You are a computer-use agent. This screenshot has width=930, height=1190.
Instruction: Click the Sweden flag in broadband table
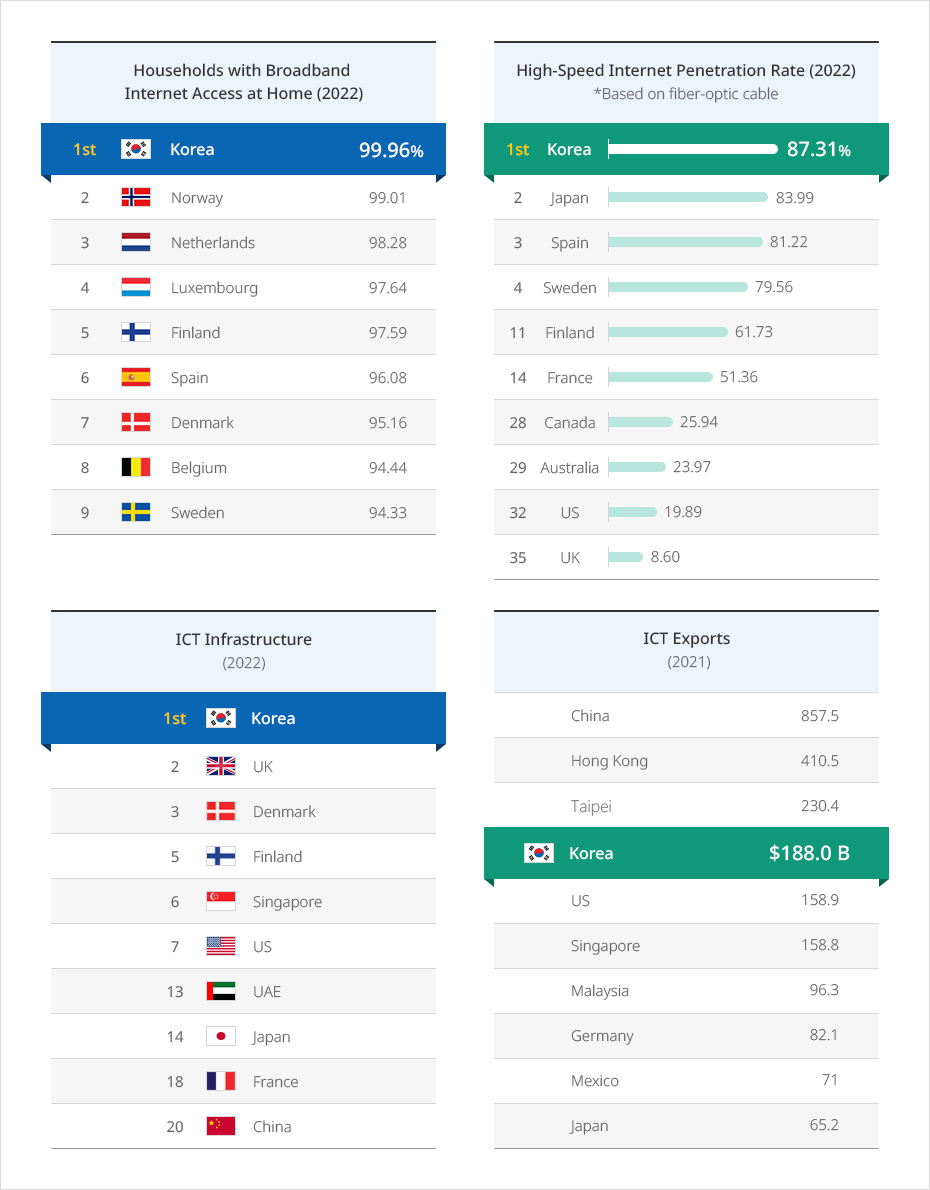136,512
